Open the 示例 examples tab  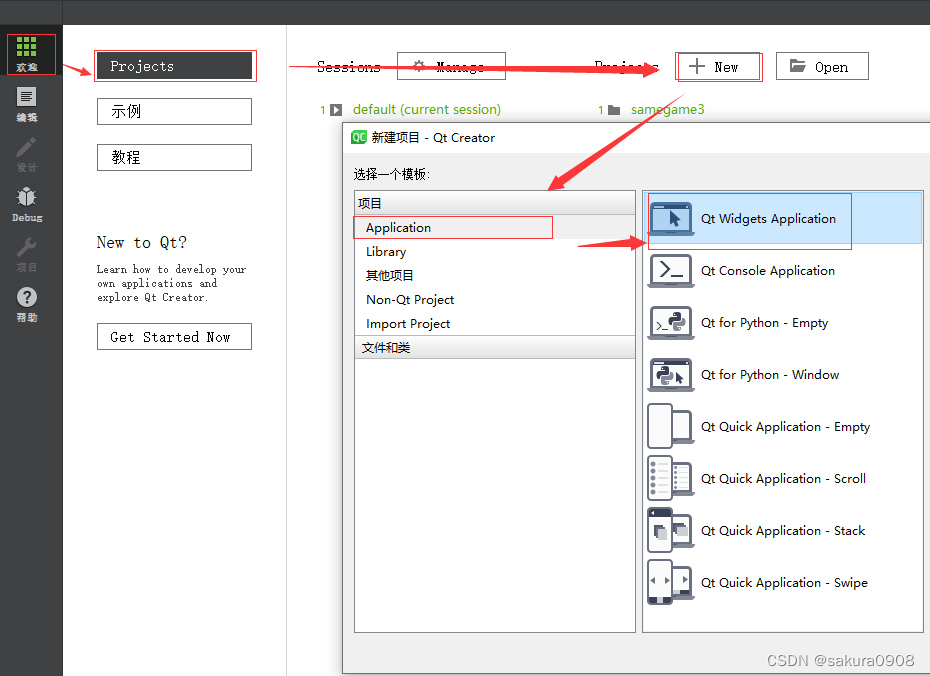[174, 111]
